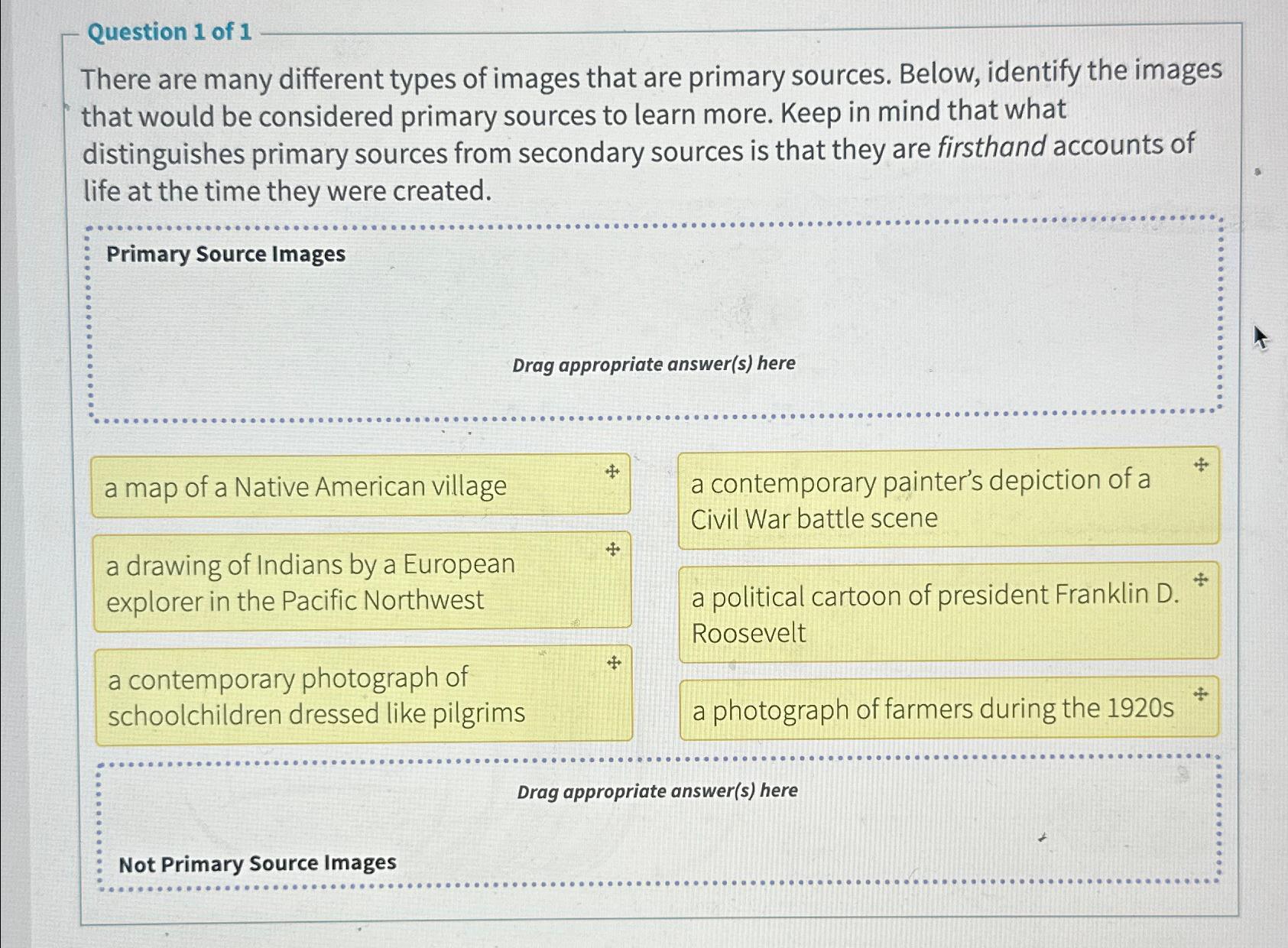Image resolution: width=1288 pixels, height=948 pixels.
Task: Click inside the Primary Source Images drop zone
Action: point(654,321)
